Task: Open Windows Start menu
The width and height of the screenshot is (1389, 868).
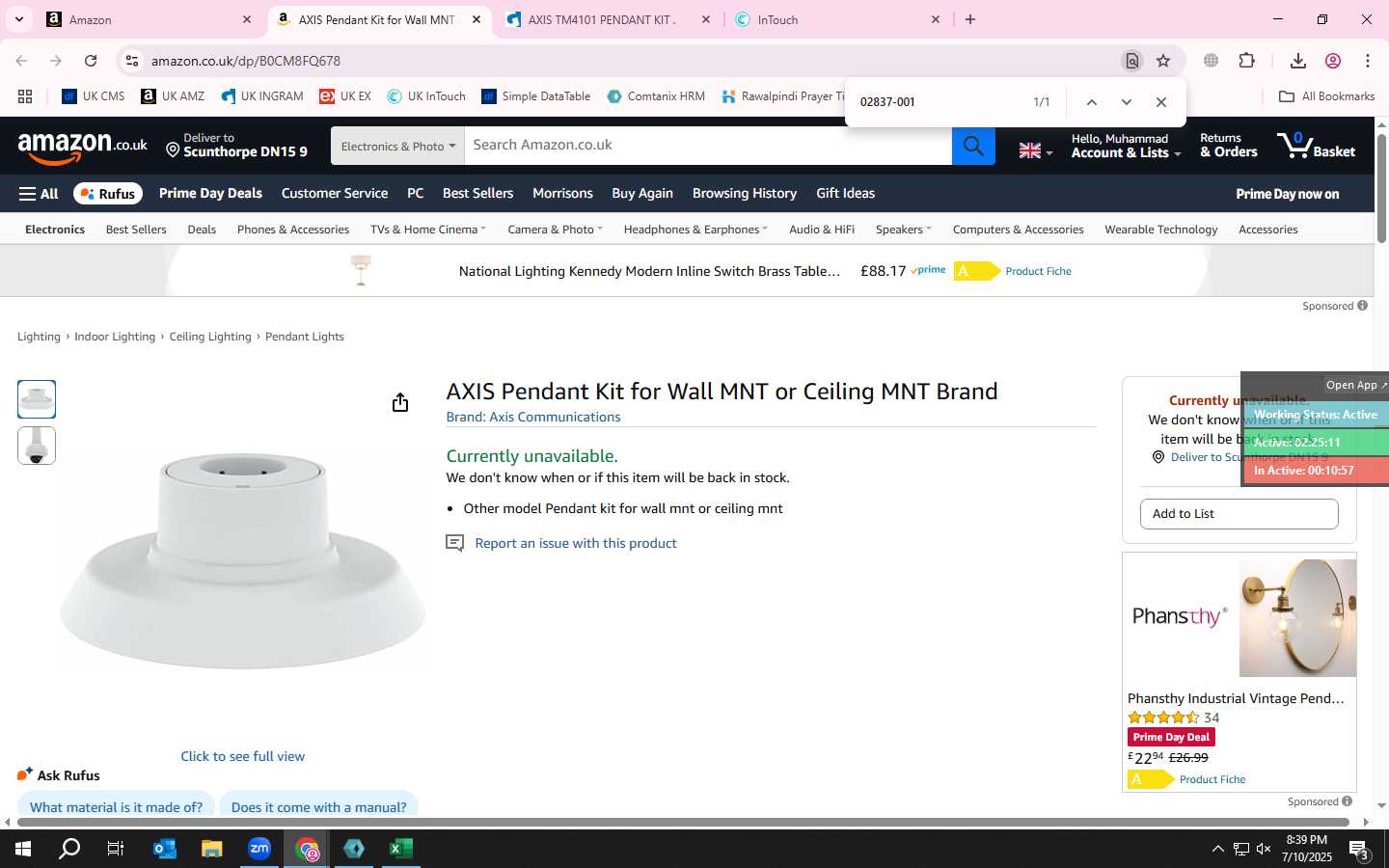Action: pyautogui.click(x=23, y=849)
